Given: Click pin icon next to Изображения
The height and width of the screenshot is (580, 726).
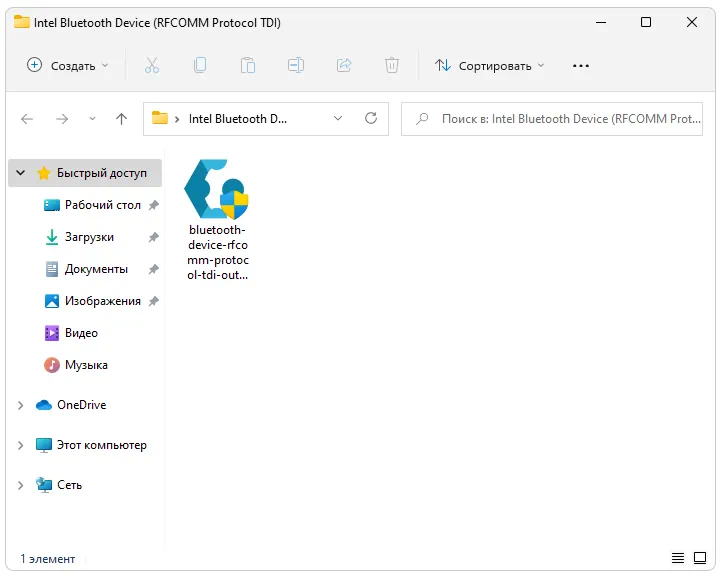Looking at the screenshot, I should coord(154,301).
